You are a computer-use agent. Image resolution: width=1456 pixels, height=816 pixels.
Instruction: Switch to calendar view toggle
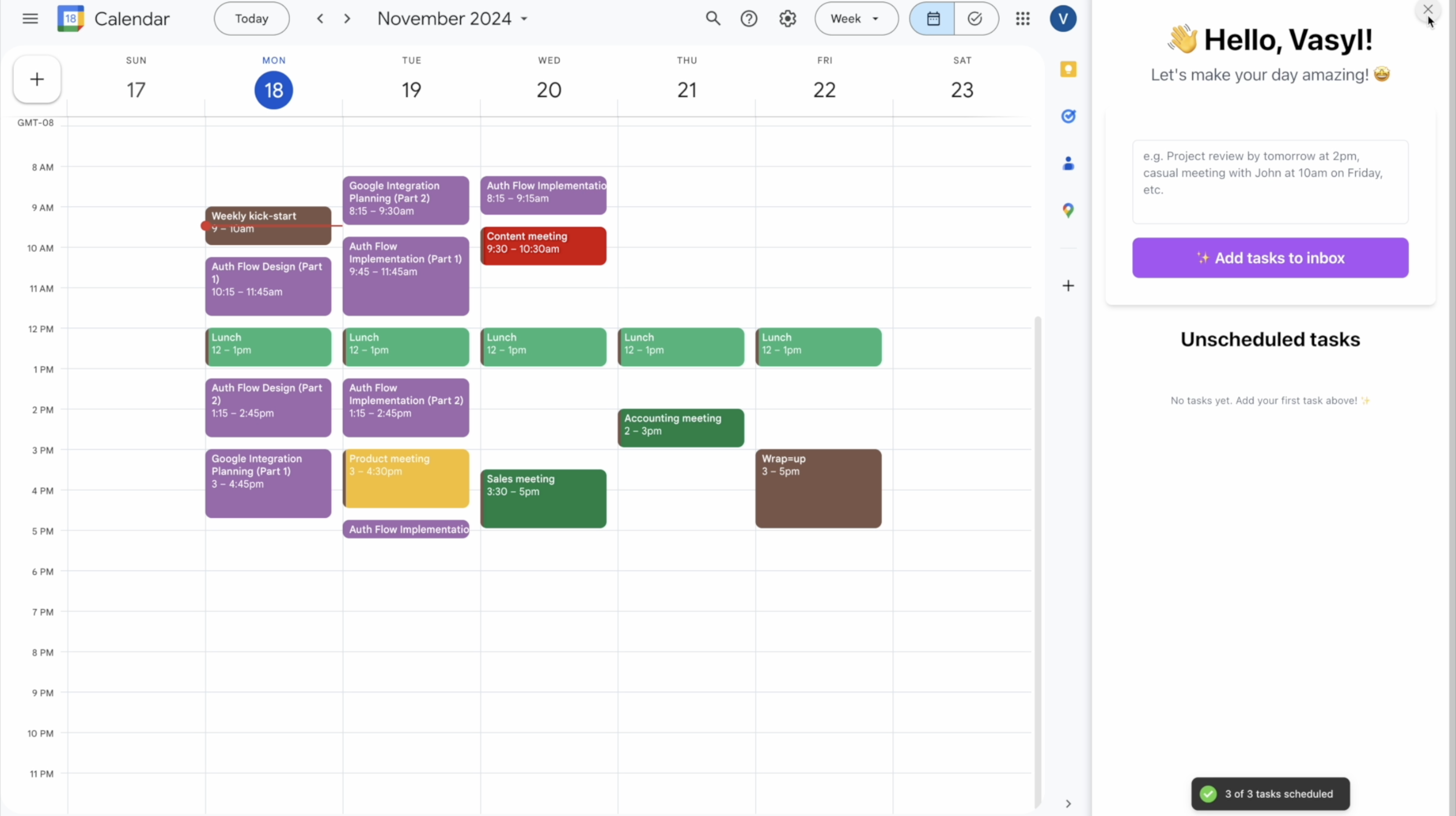(x=933, y=19)
